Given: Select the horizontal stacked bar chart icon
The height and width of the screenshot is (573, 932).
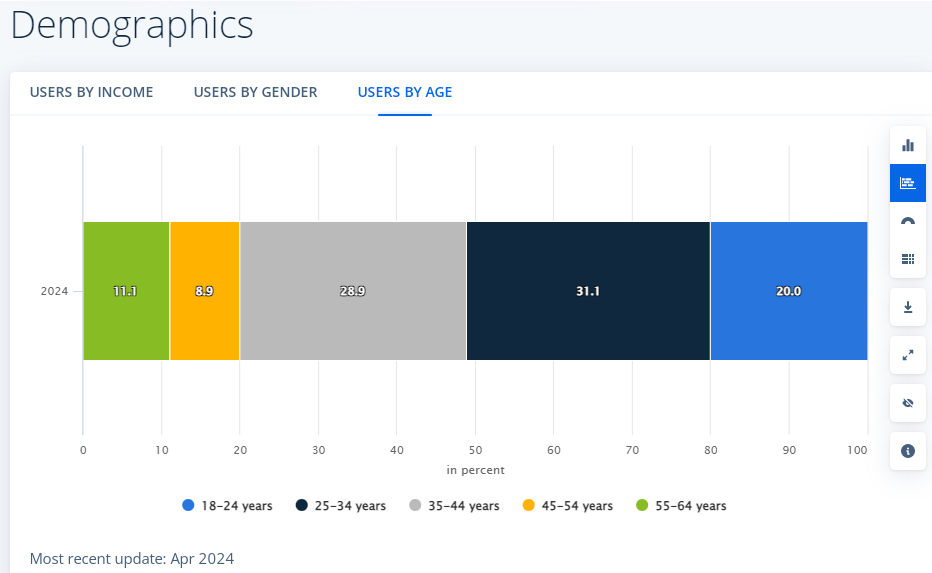Looking at the screenshot, I should [908, 183].
